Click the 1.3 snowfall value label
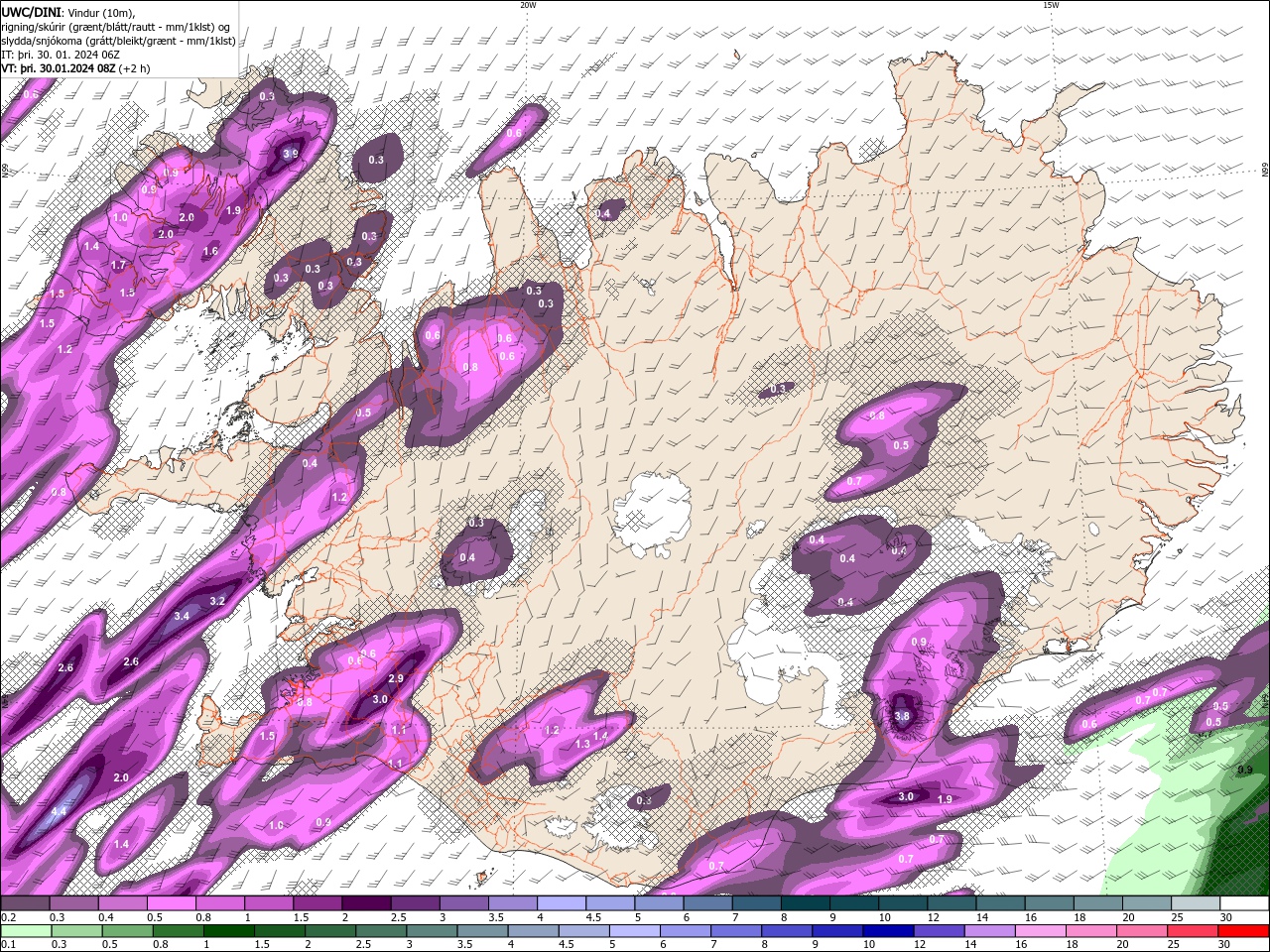 click(x=582, y=744)
